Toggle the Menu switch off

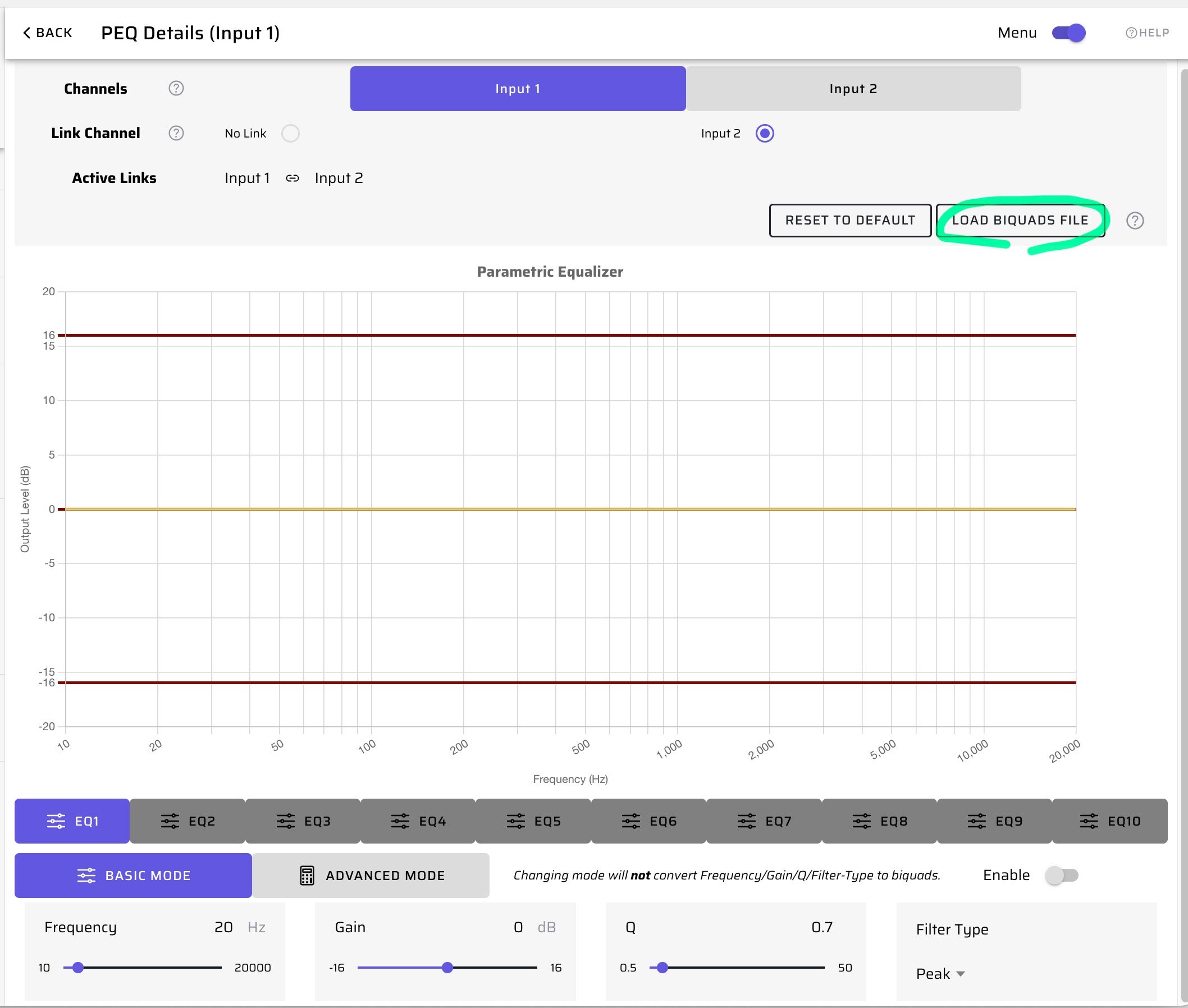[x=1068, y=33]
